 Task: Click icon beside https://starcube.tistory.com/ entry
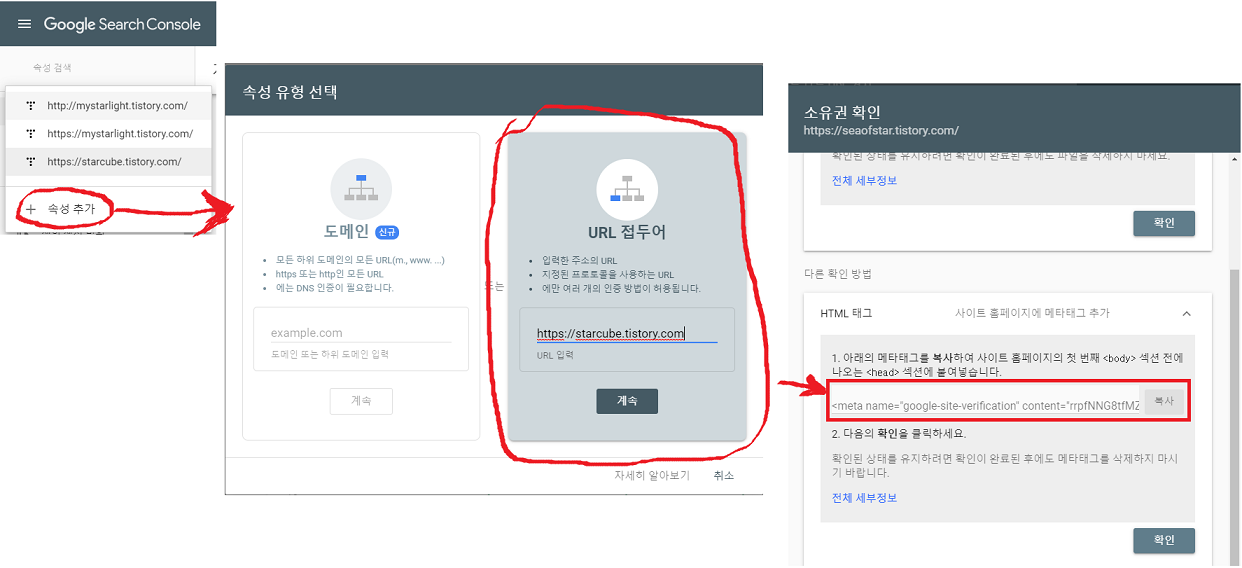pos(31,162)
